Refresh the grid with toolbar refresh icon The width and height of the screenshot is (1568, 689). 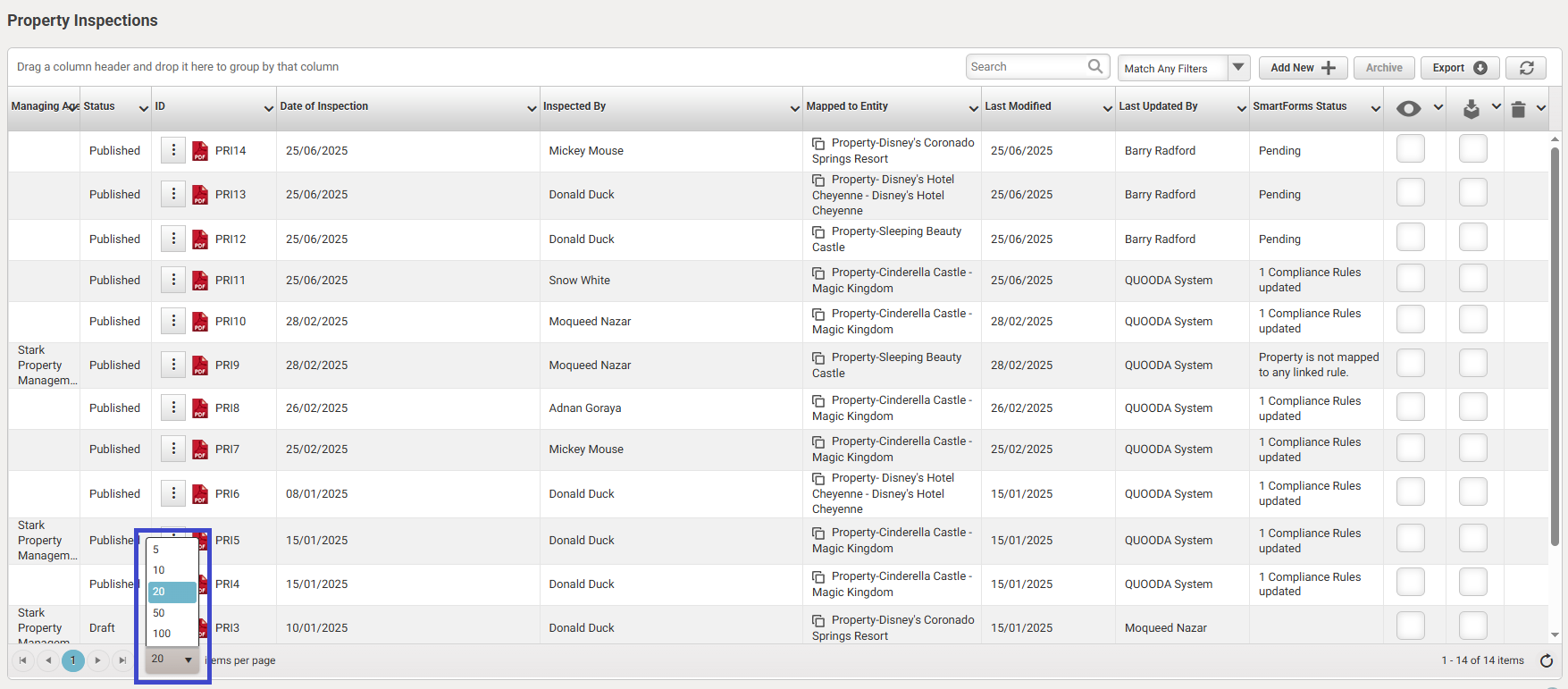[x=1527, y=68]
